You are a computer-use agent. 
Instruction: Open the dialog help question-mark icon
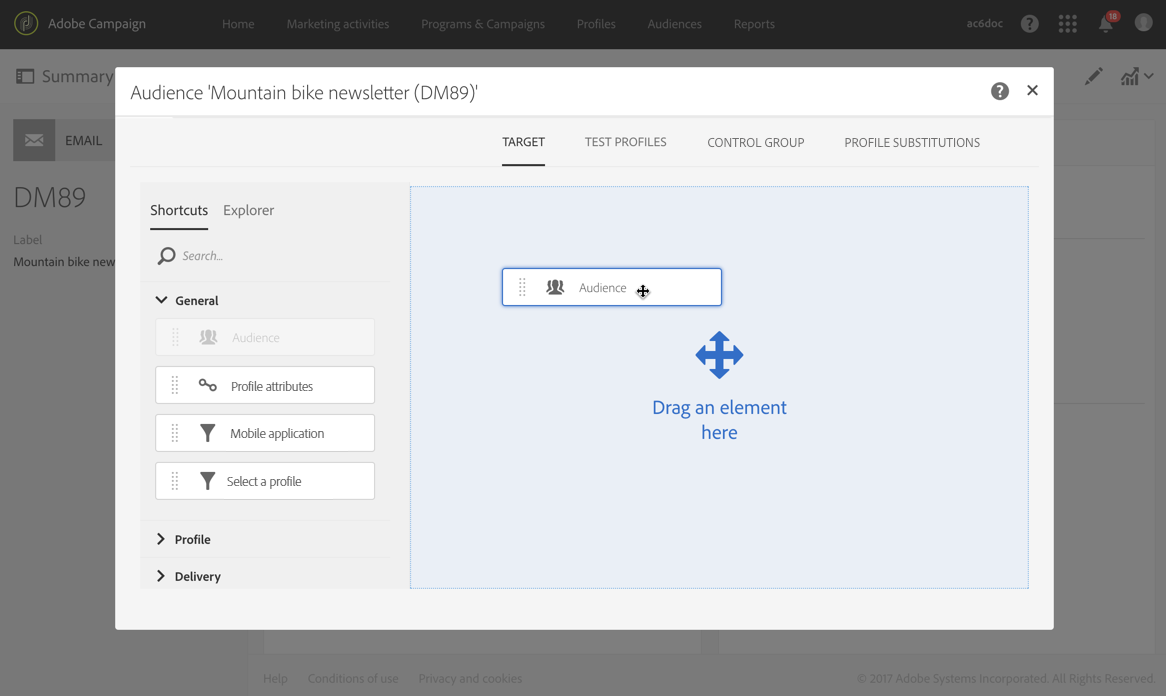pyautogui.click(x=999, y=91)
